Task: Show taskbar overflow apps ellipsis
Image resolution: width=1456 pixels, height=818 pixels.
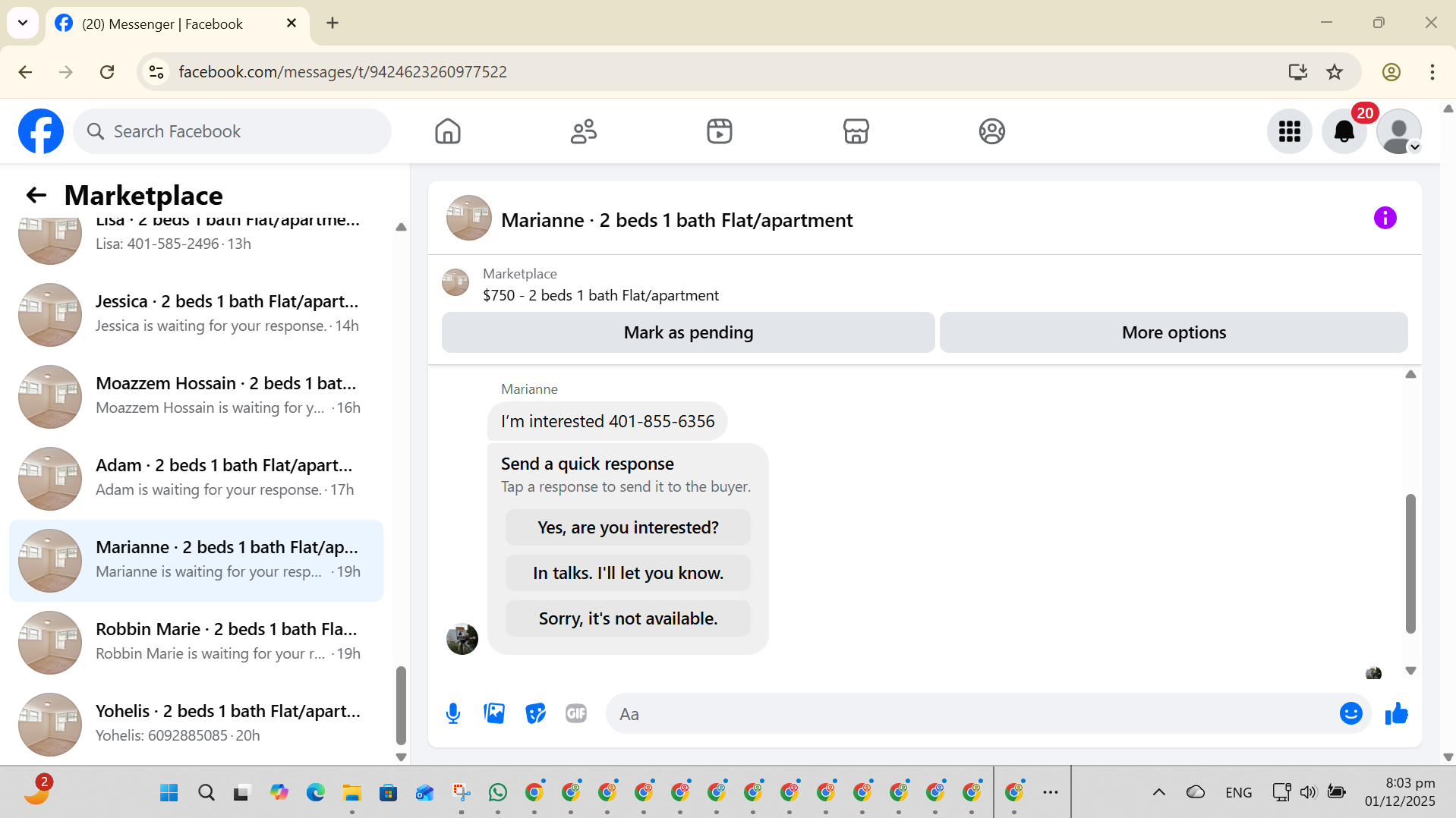Action: [1051, 792]
